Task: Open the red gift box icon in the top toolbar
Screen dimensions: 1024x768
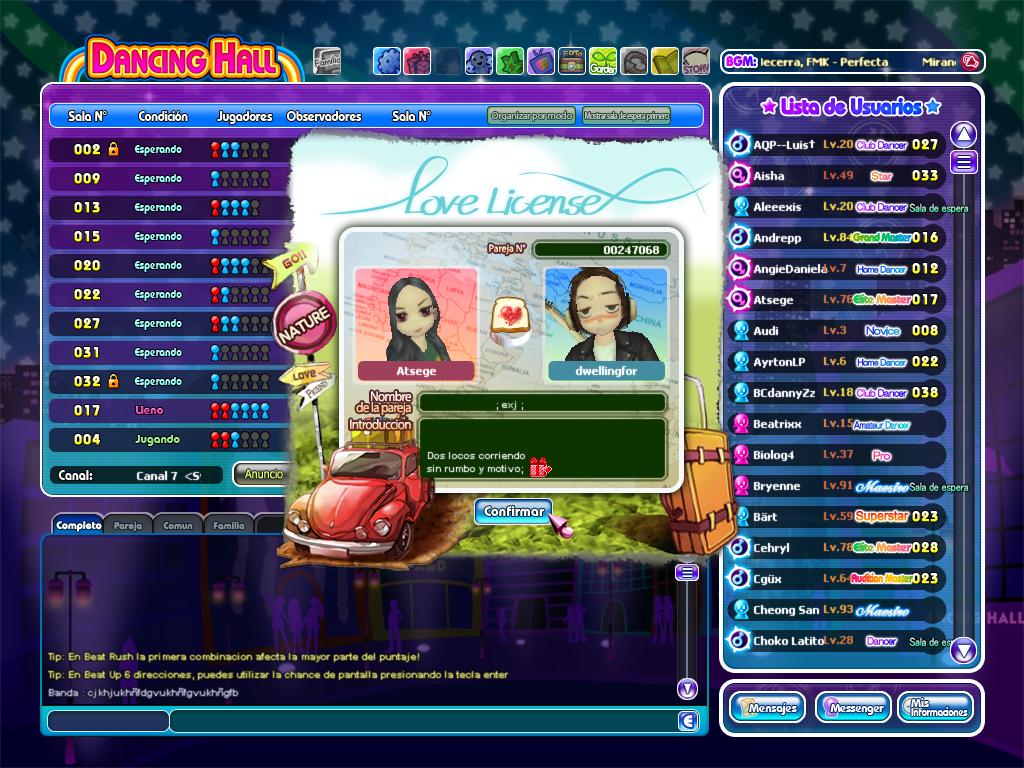Action: pyautogui.click(x=417, y=61)
